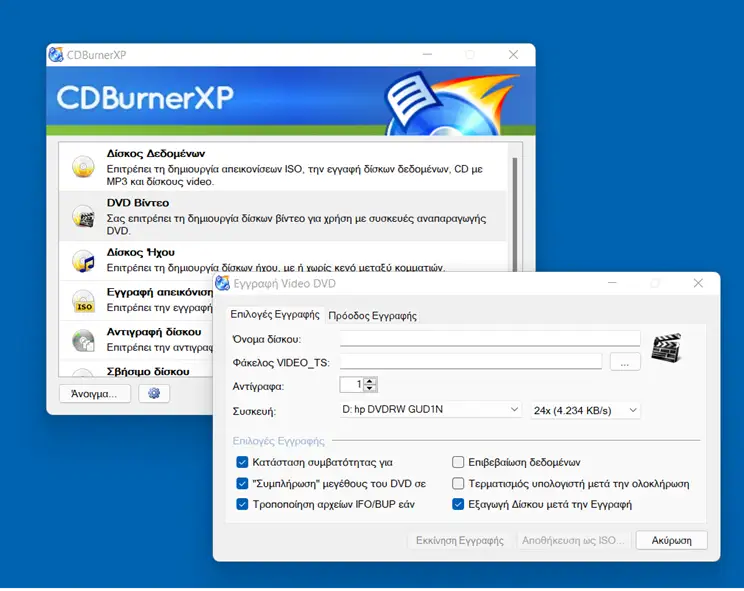Click Αποθήκευση ως ISO... button

[x=573, y=540]
